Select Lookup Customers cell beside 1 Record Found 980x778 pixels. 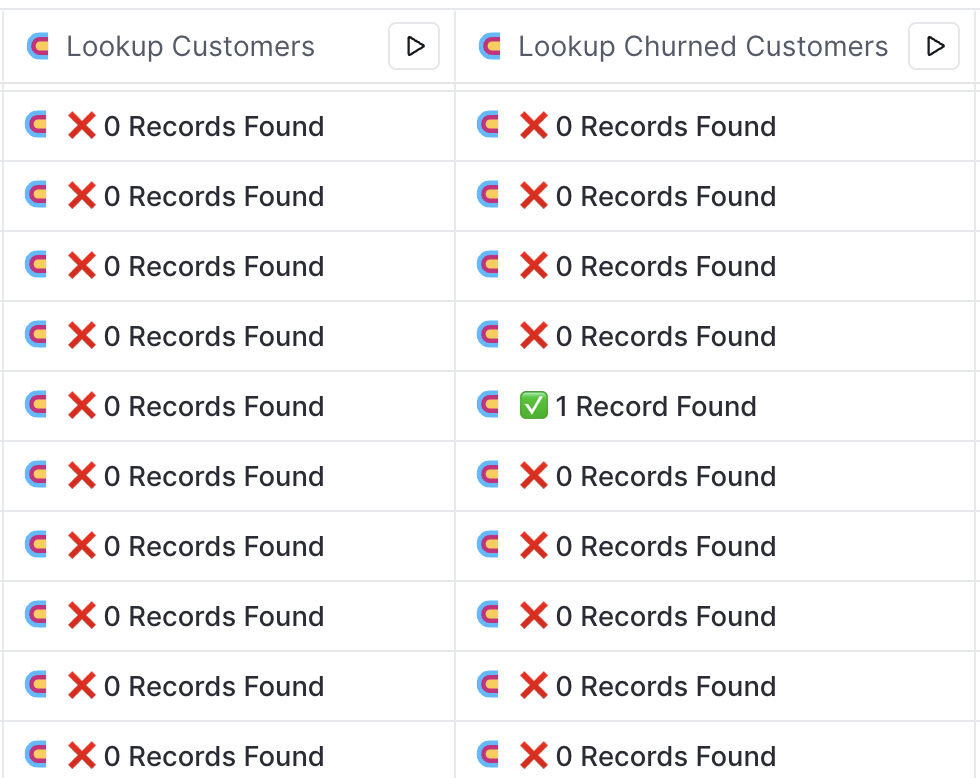(x=229, y=406)
